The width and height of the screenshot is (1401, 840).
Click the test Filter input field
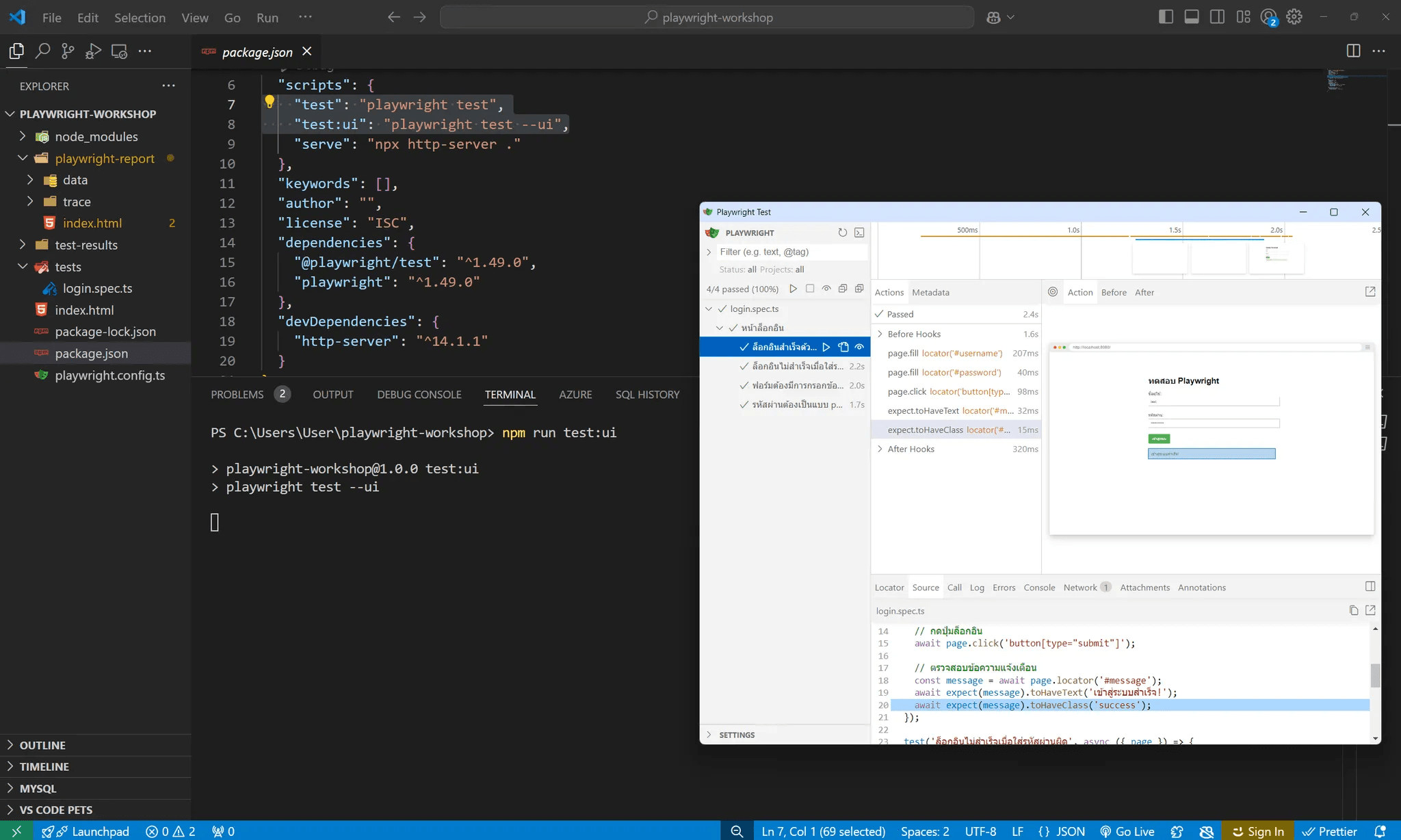[790, 252]
